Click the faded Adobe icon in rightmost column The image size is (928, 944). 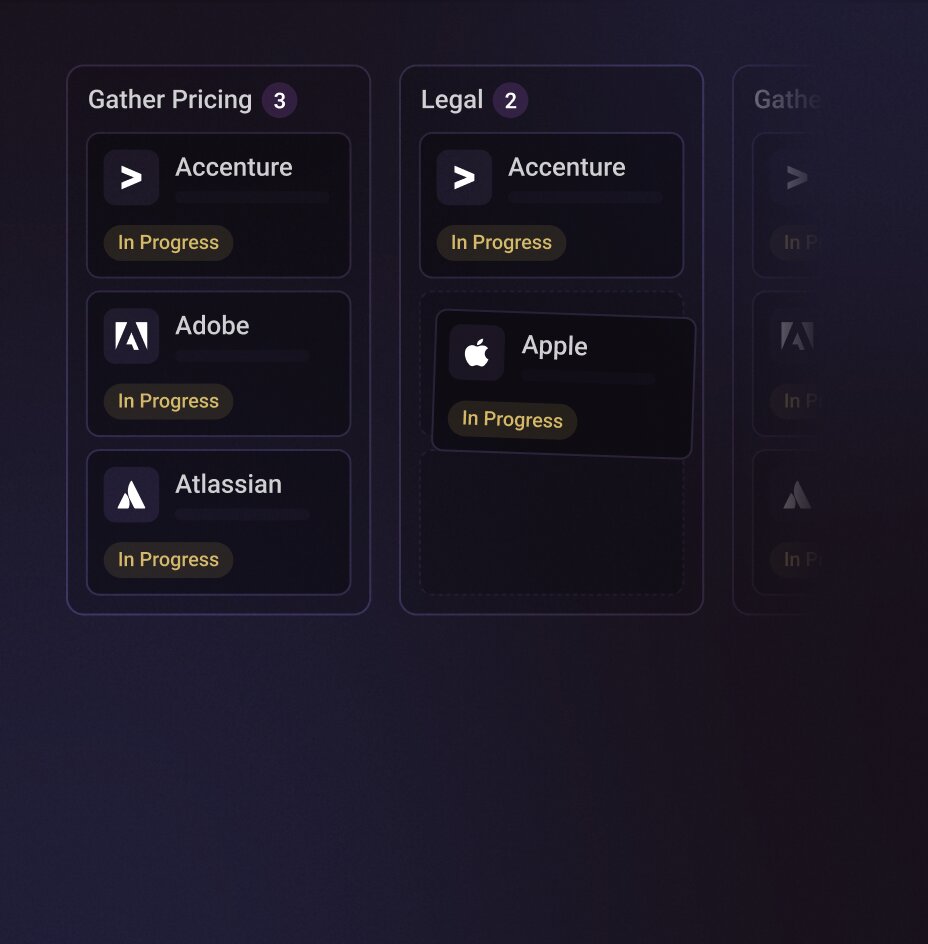(796, 336)
